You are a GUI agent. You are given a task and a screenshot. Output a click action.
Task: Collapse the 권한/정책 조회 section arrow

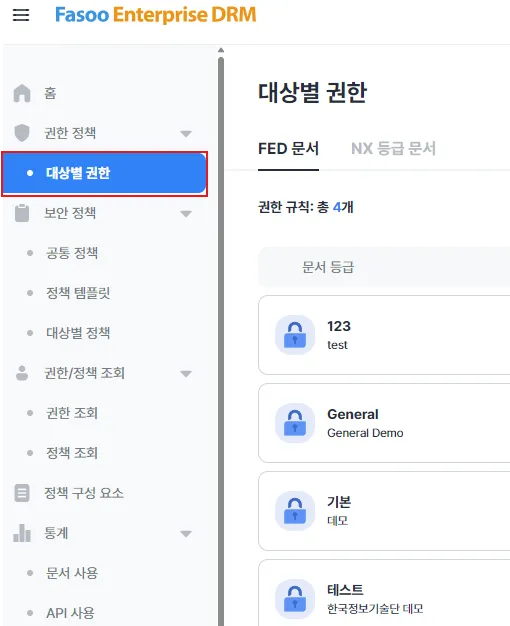(186, 374)
